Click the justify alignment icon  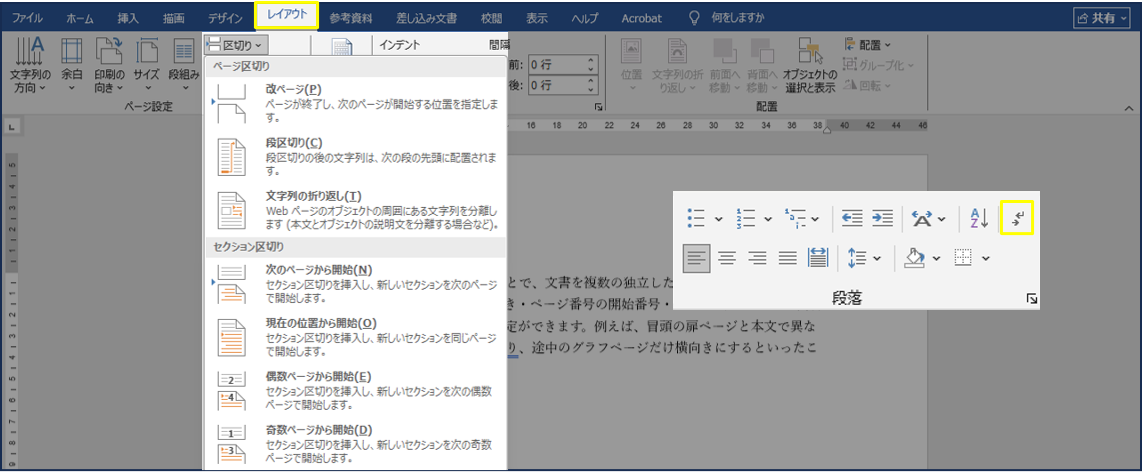click(x=788, y=258)
